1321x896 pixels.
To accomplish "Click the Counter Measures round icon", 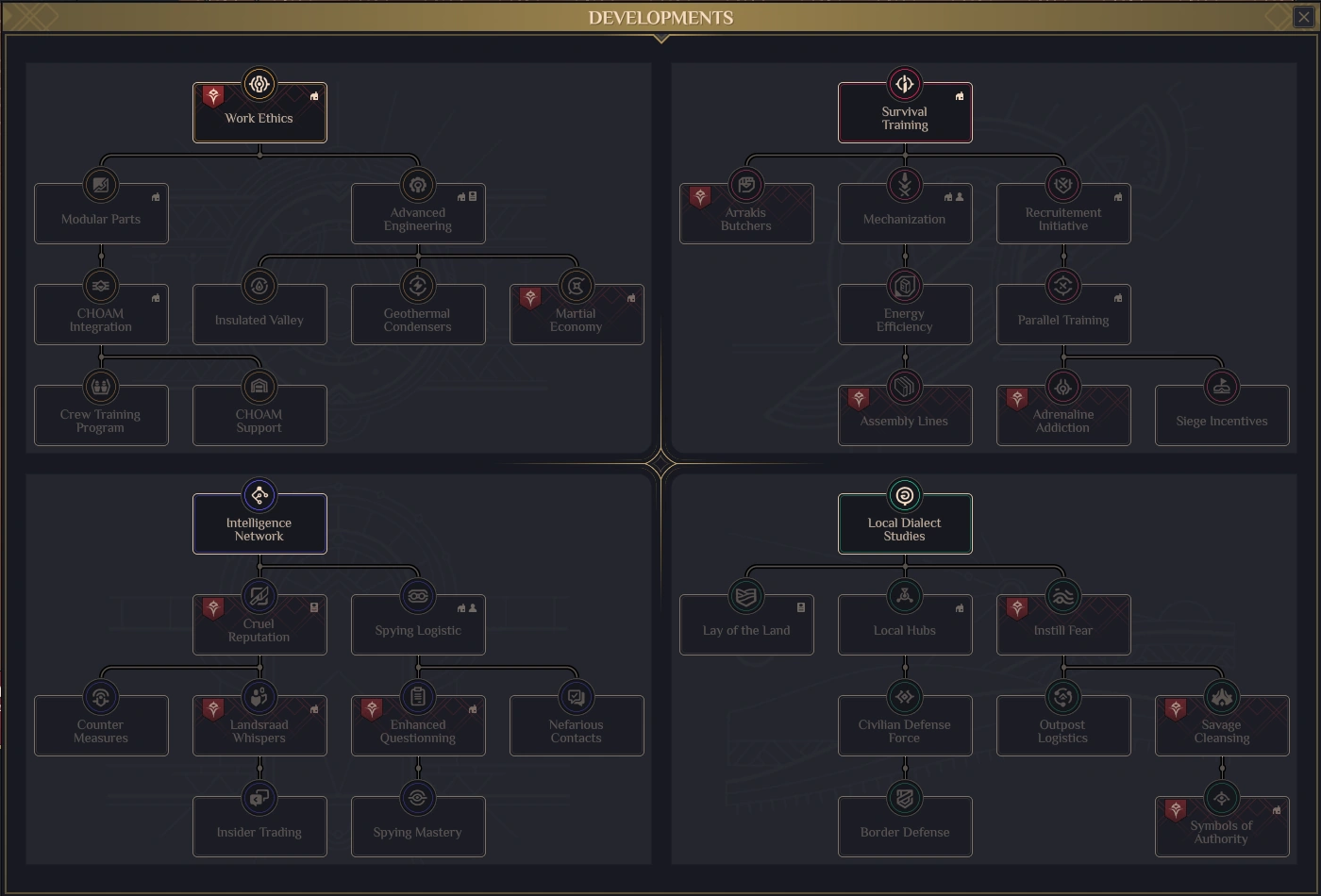I will (101, 697).
